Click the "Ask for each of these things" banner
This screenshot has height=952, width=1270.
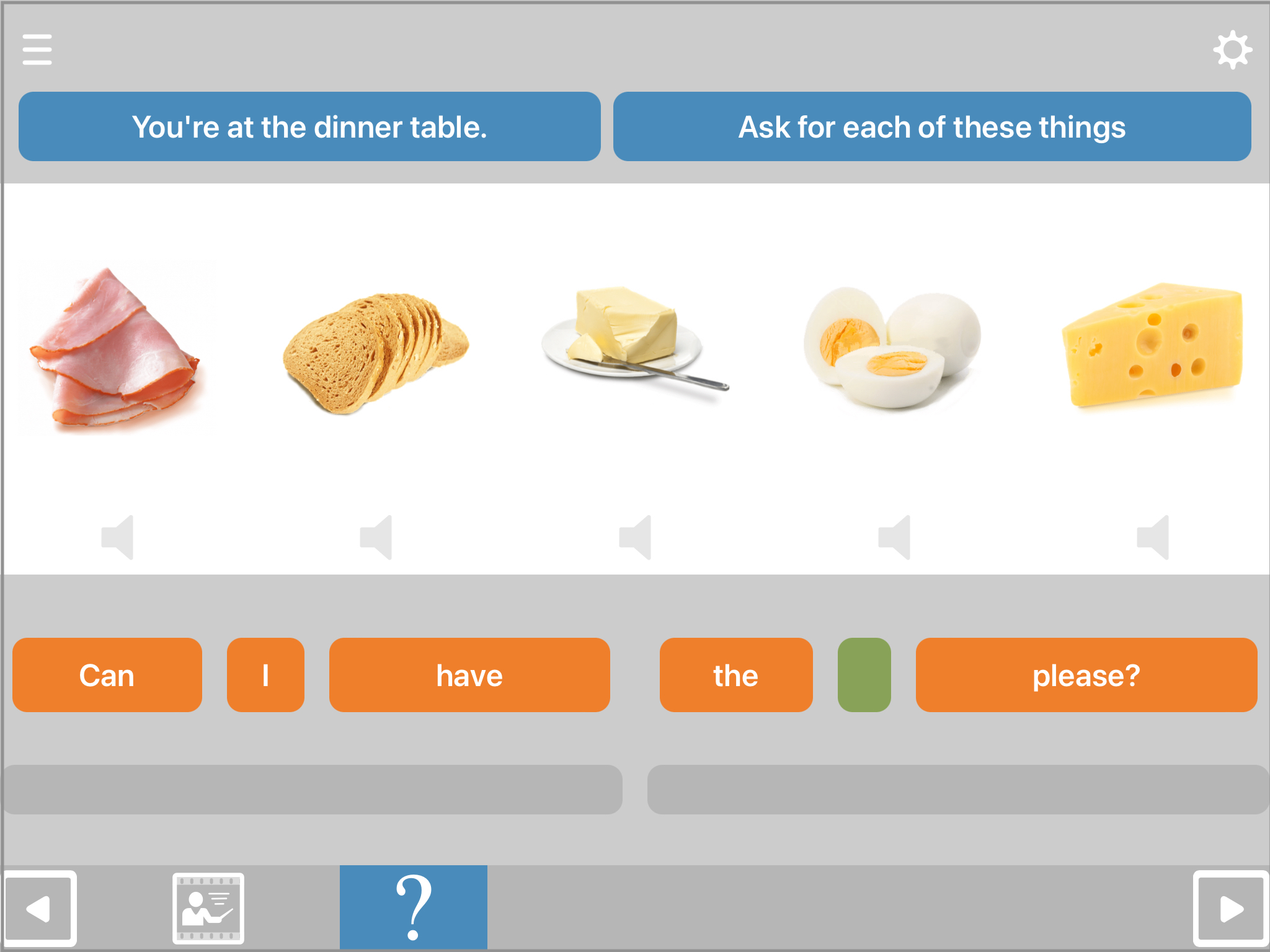click(x=931, y=127)
